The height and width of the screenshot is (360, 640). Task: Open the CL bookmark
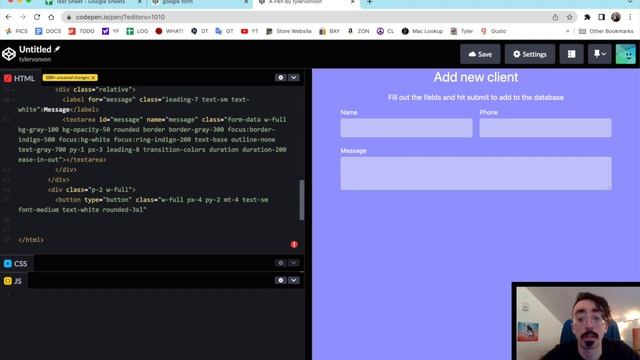point(386,31)
